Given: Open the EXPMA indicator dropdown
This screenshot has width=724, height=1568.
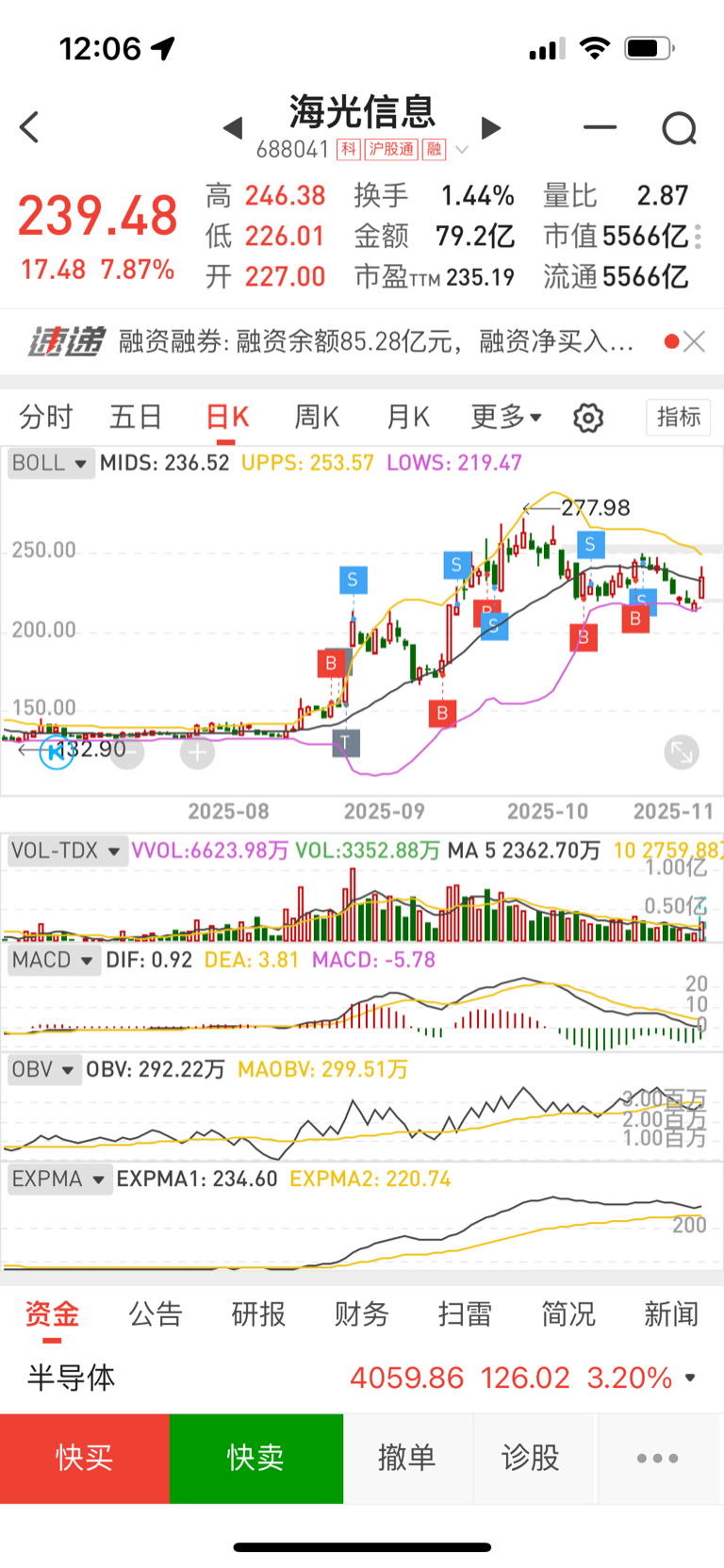Looking at the screenshot, I should click(x=58, y=1179).
